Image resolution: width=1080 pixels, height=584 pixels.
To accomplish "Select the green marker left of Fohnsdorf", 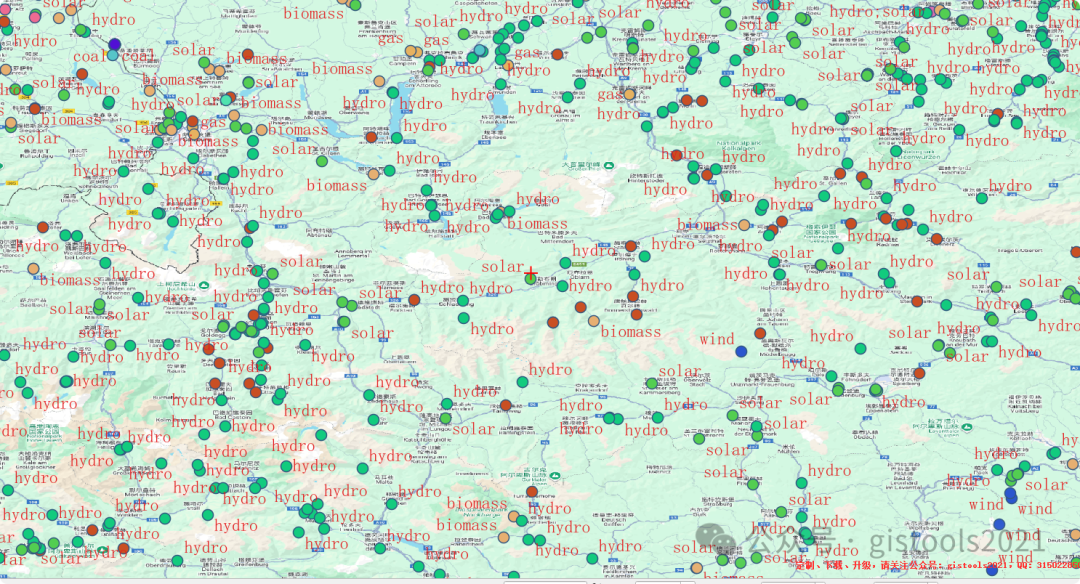I will point(831,376).
